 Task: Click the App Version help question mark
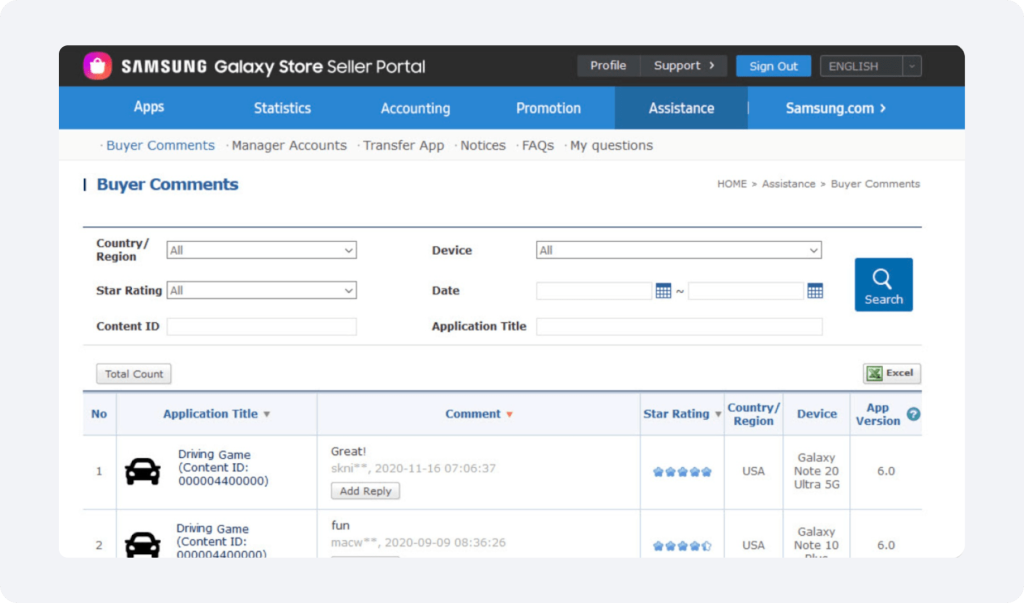pyautogui.click(x=913, y=414)
